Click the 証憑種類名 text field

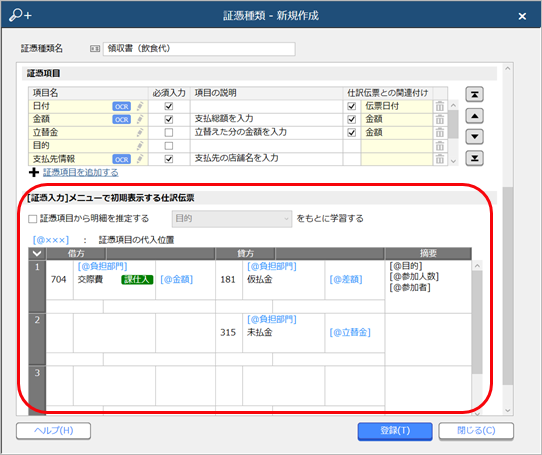click(199, 49)
